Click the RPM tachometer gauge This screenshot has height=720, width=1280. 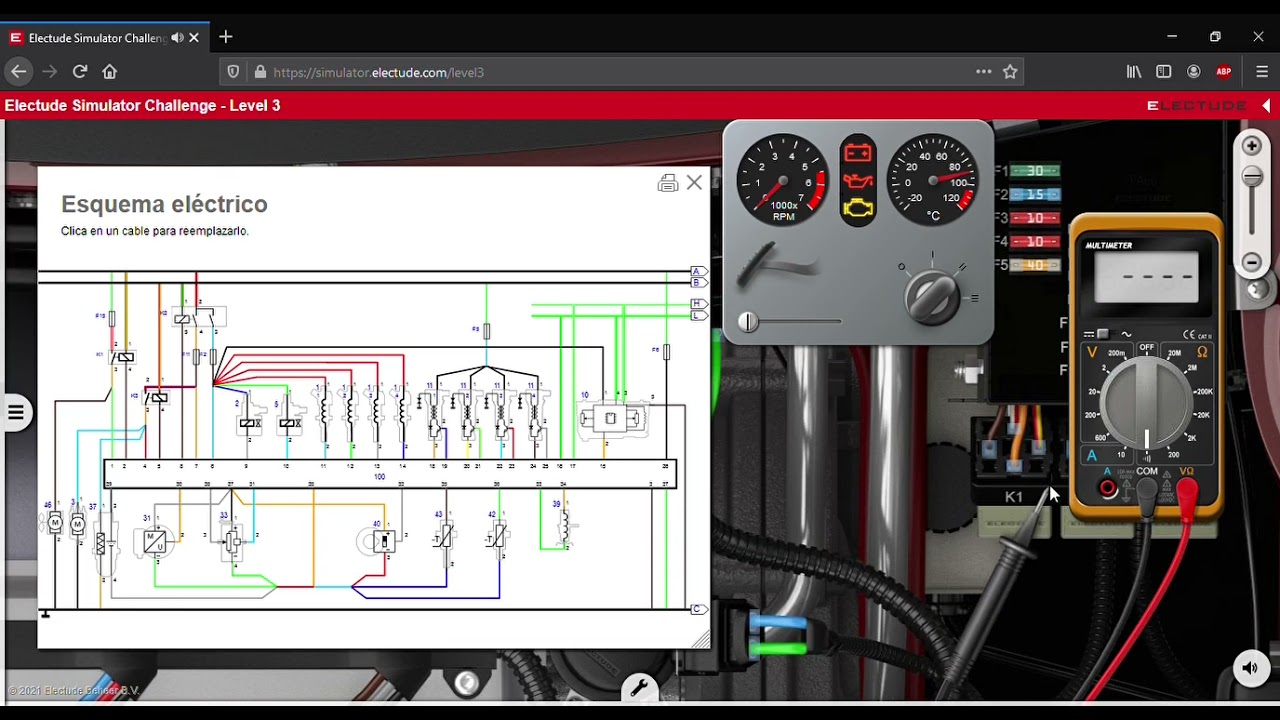(783, 180)
